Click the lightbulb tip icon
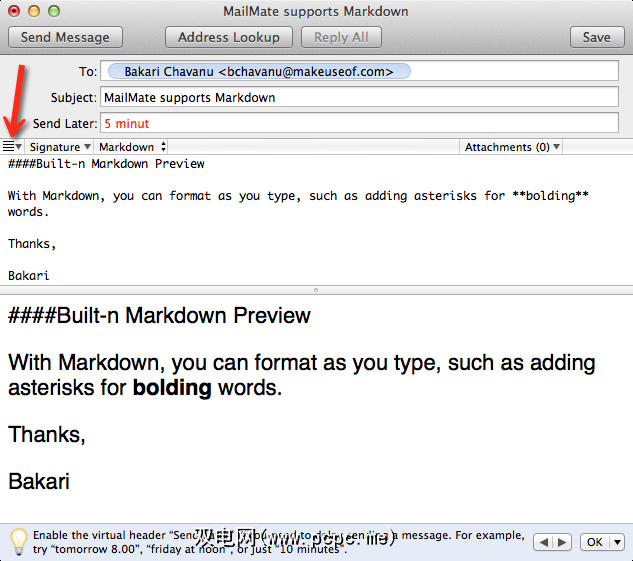The width and height of the screenshot is (633, 561). [19, 542]
